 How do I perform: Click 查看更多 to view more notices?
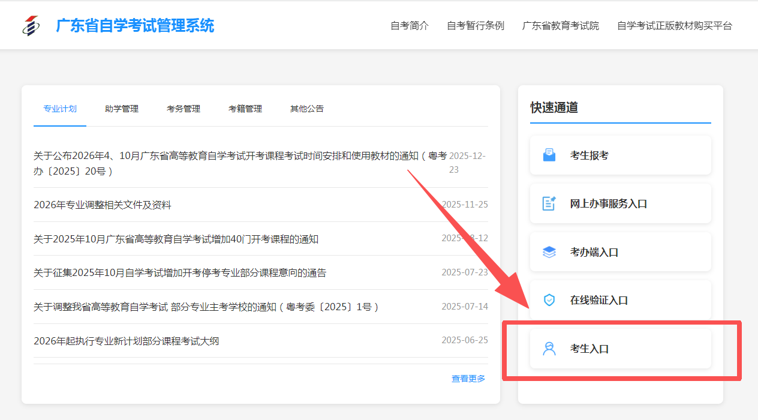468,378
